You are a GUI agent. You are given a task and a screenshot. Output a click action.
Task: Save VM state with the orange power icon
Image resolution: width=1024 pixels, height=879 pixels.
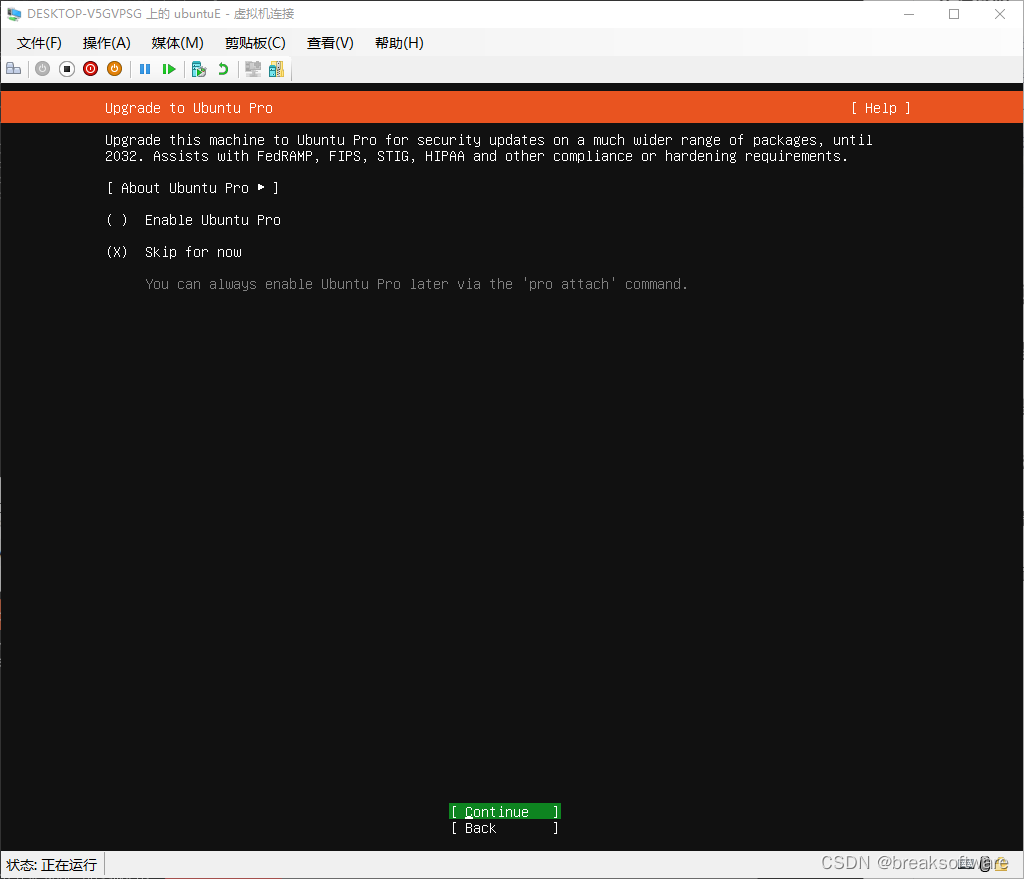pos(114,69)
